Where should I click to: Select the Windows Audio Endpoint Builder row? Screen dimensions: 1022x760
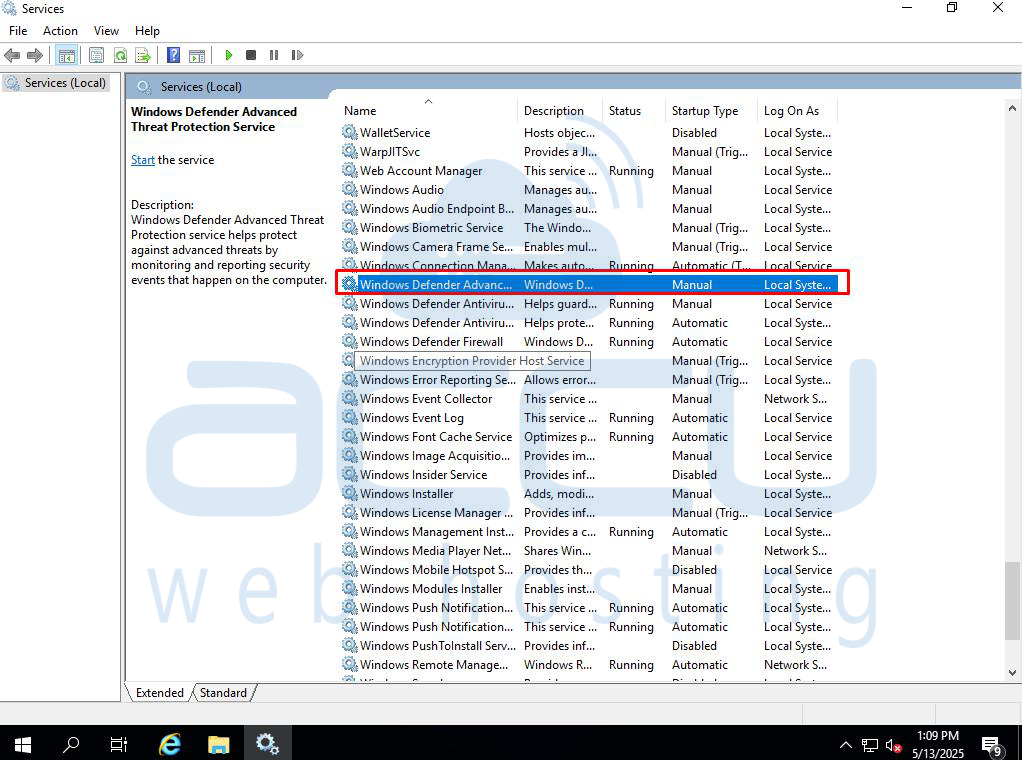(x=589, y=209)
